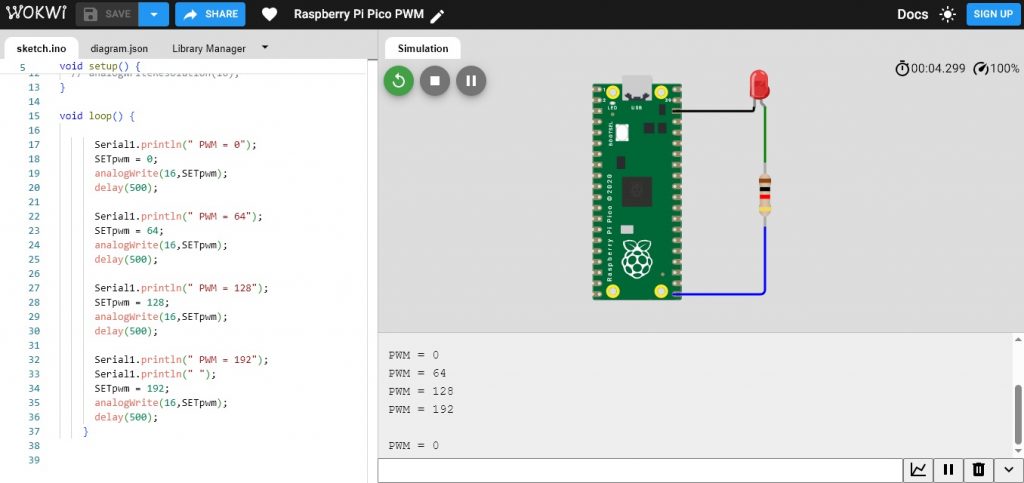
Task: Click the black wire to the LED
Action: [714, 111]
